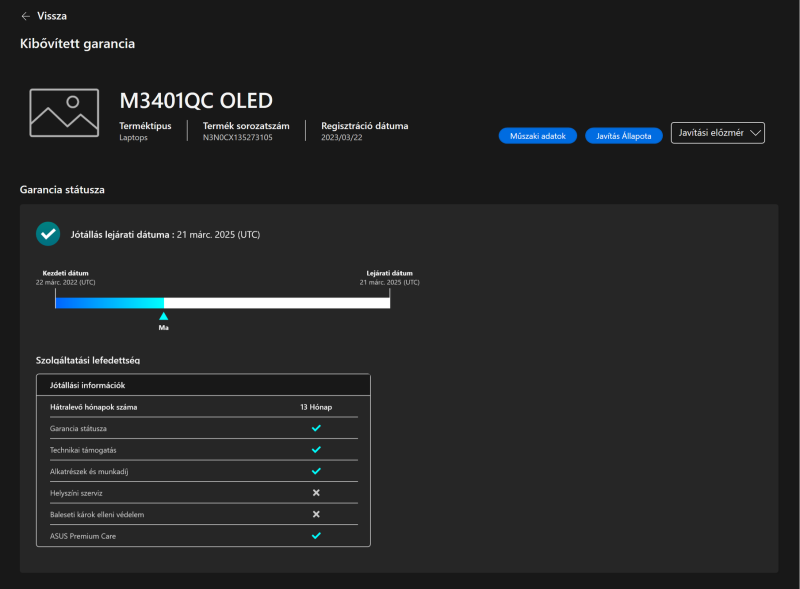
Task: Expand the Javítási előzmény dropdown
Action: pyautogui.click(x=717, y=133)
